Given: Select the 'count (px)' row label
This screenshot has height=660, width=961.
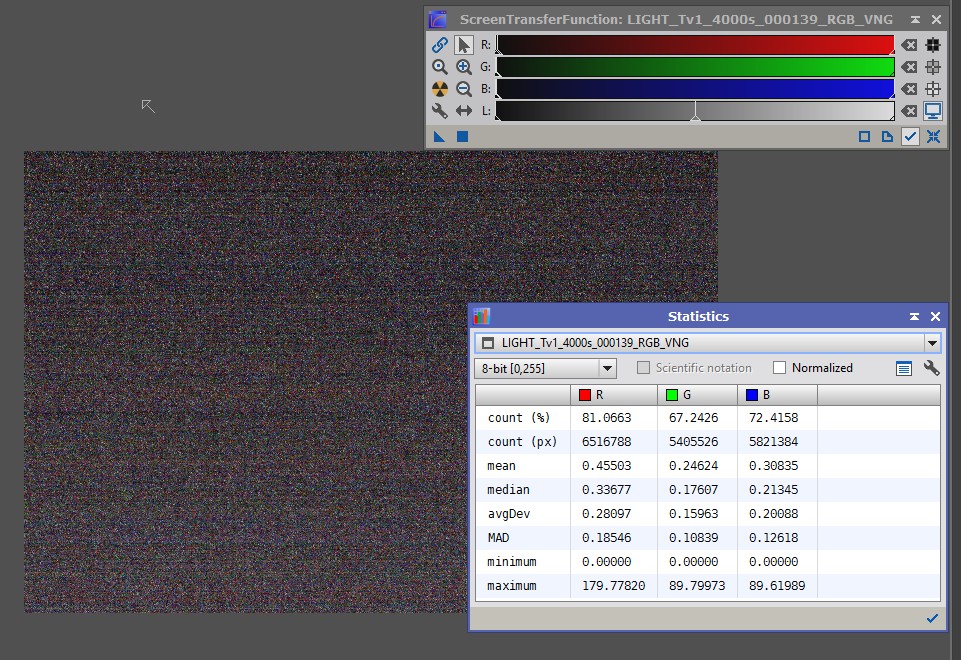Looking at the screenshot, I should pyautogui.click(x=522, y=442).
